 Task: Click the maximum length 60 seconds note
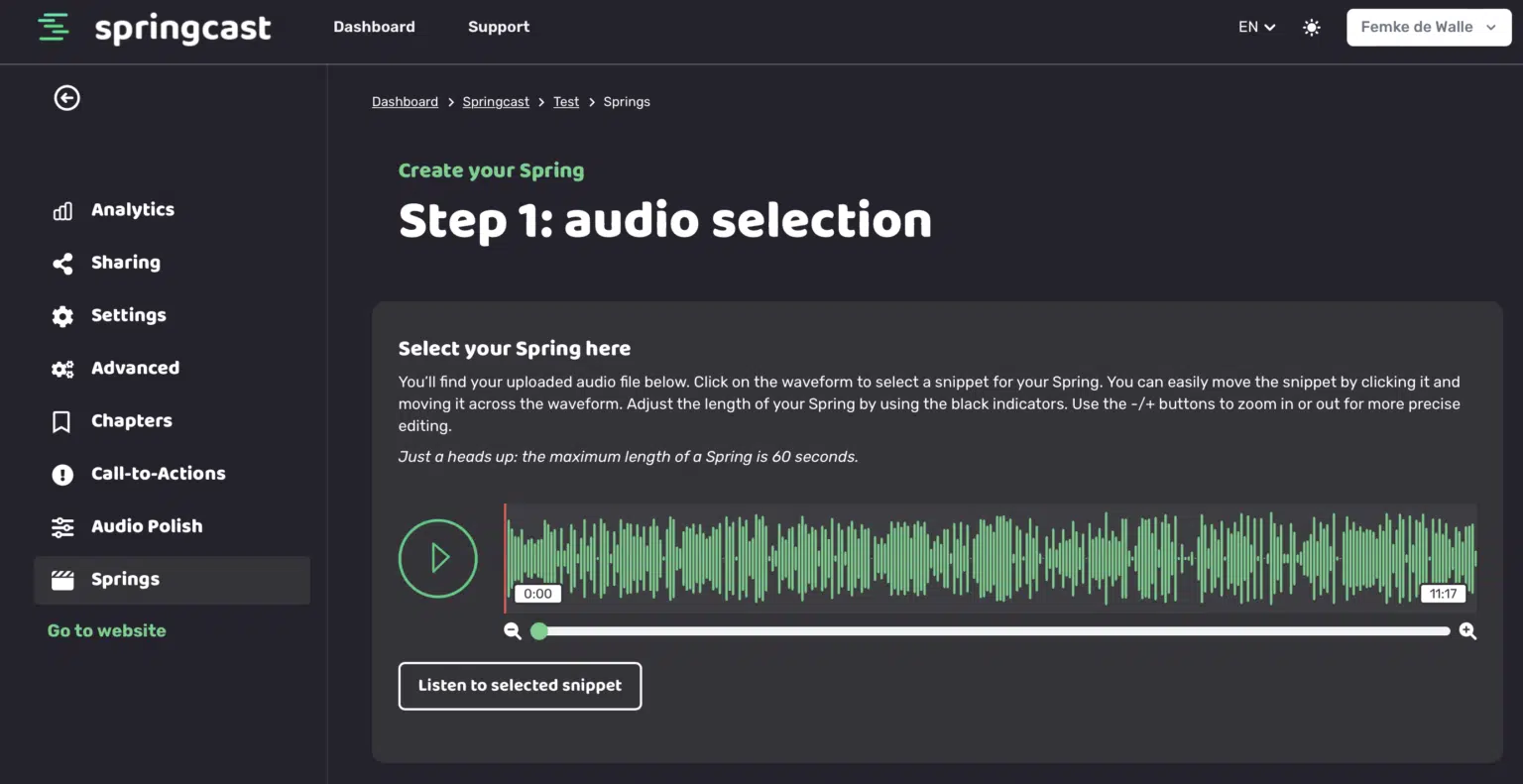coord(629,457)
